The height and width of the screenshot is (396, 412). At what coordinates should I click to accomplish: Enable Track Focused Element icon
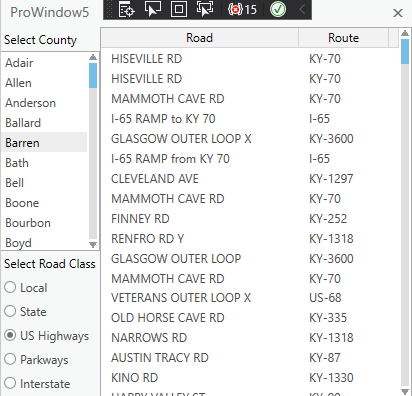pos(205,9)
